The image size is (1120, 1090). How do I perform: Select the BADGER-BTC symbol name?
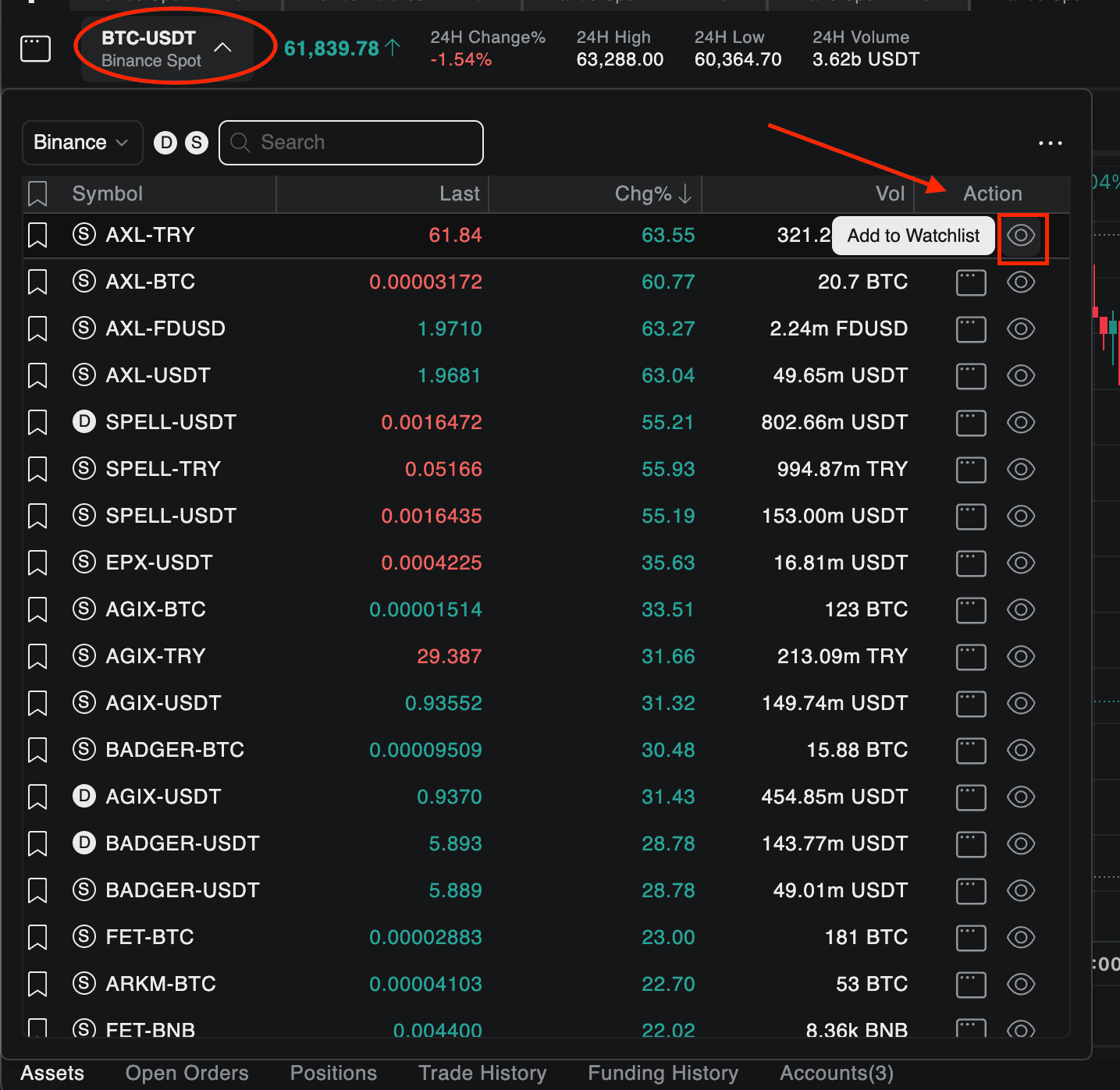click(175, 750)
